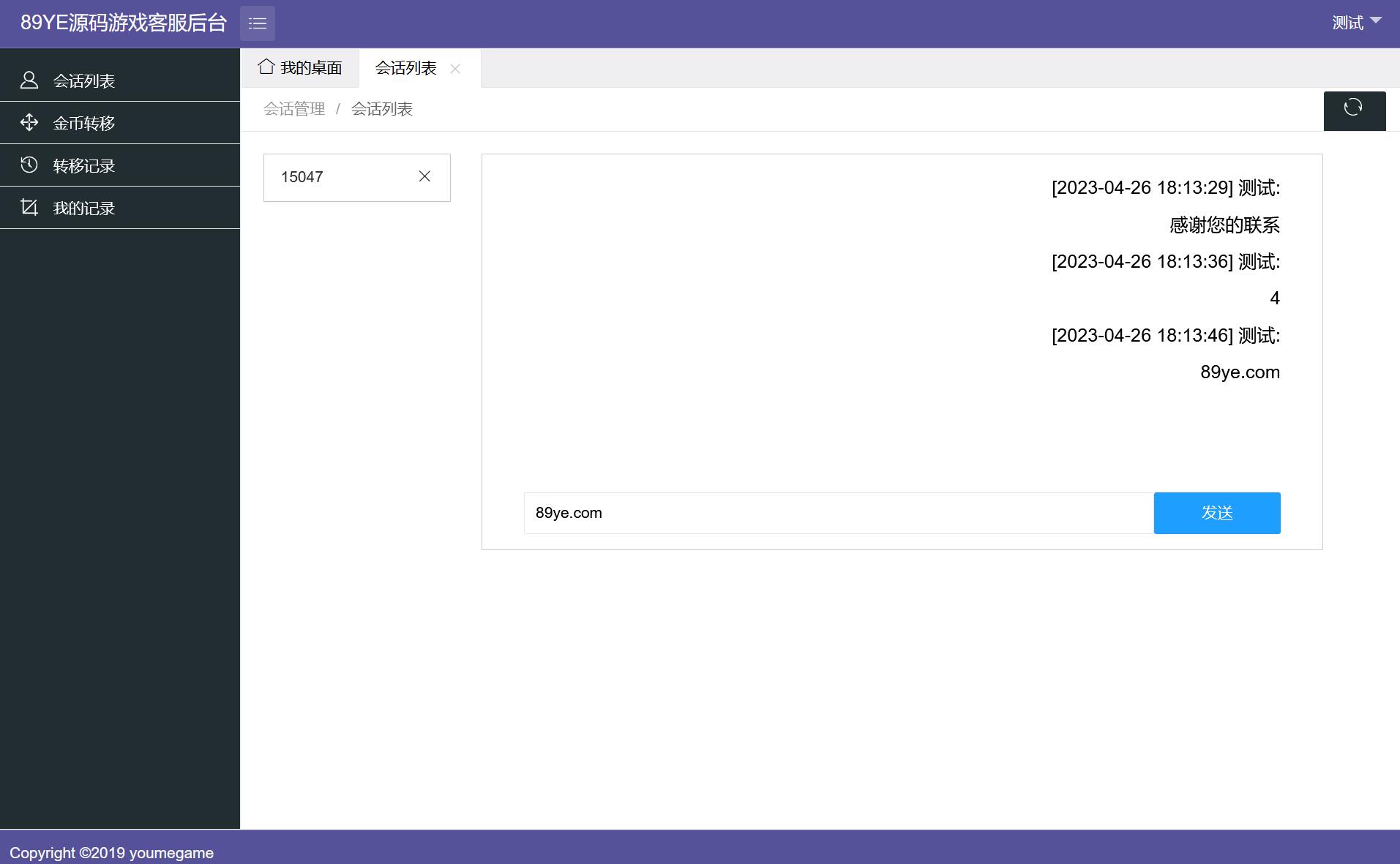Click the refresh icon button
This screenshot has width=1400, height=864.
click(x=1355, y=110)
